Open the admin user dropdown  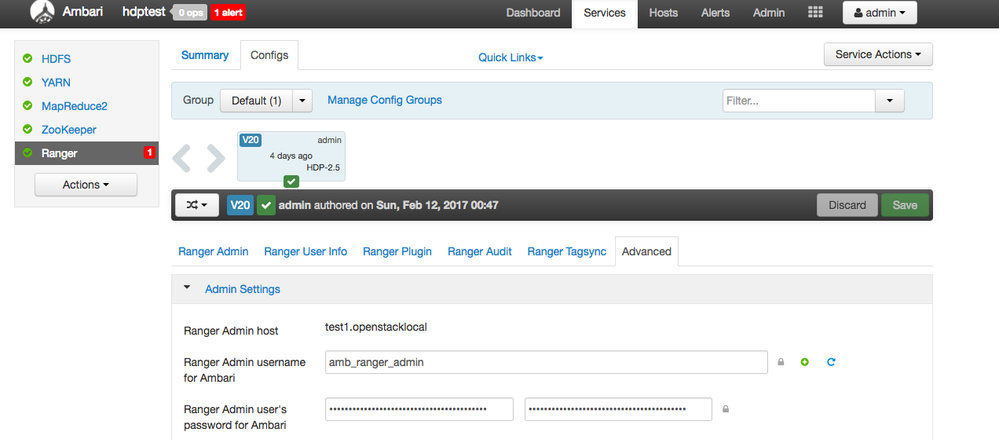880,13
